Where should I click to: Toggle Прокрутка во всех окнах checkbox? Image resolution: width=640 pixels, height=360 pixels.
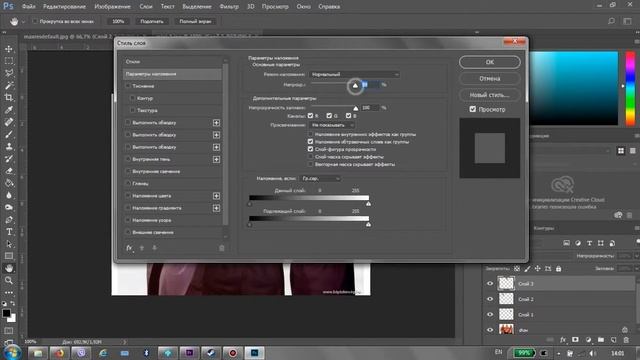click(35, 21)
